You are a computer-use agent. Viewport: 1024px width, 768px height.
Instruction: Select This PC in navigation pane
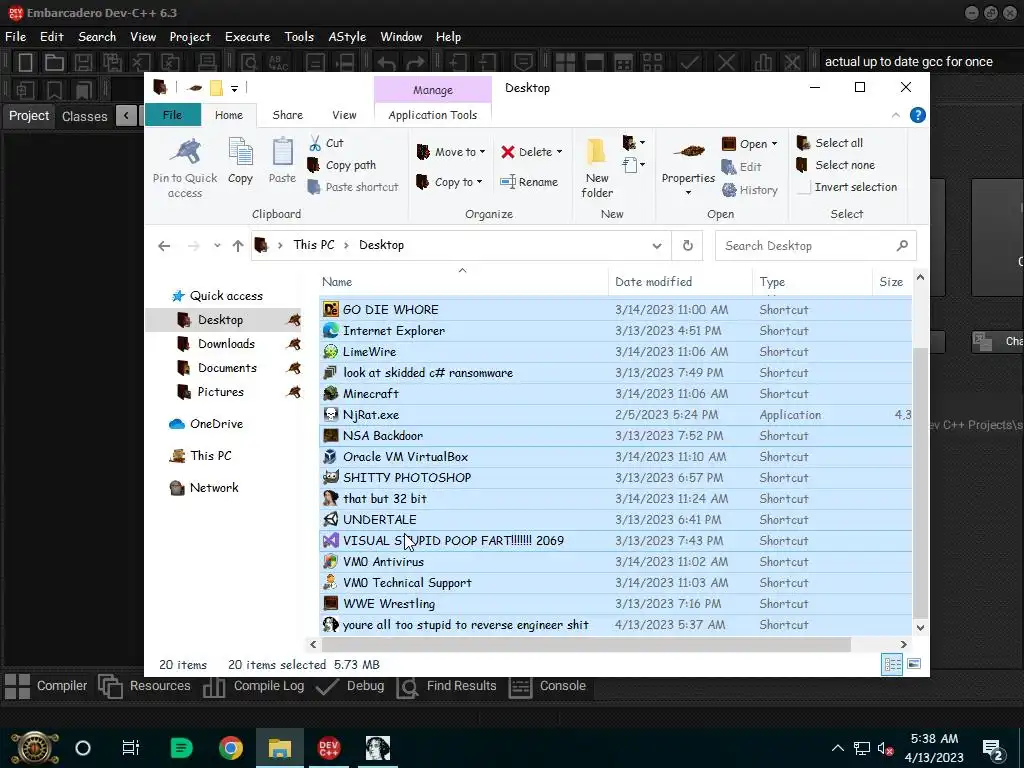[x=210, y=456]
